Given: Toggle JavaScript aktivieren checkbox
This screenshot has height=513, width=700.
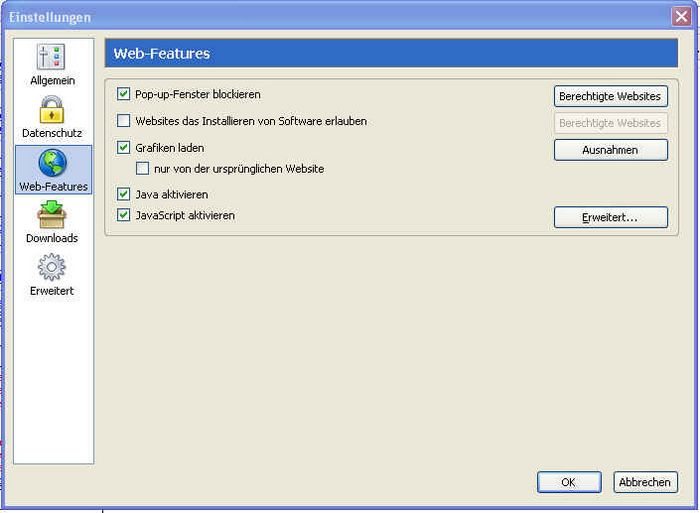Looking at the screenshot, I should pyautogui.click(x=124, y=215).
